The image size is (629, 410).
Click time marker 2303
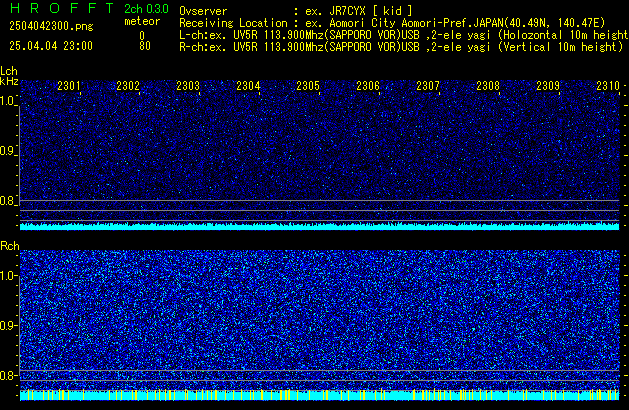188,86
